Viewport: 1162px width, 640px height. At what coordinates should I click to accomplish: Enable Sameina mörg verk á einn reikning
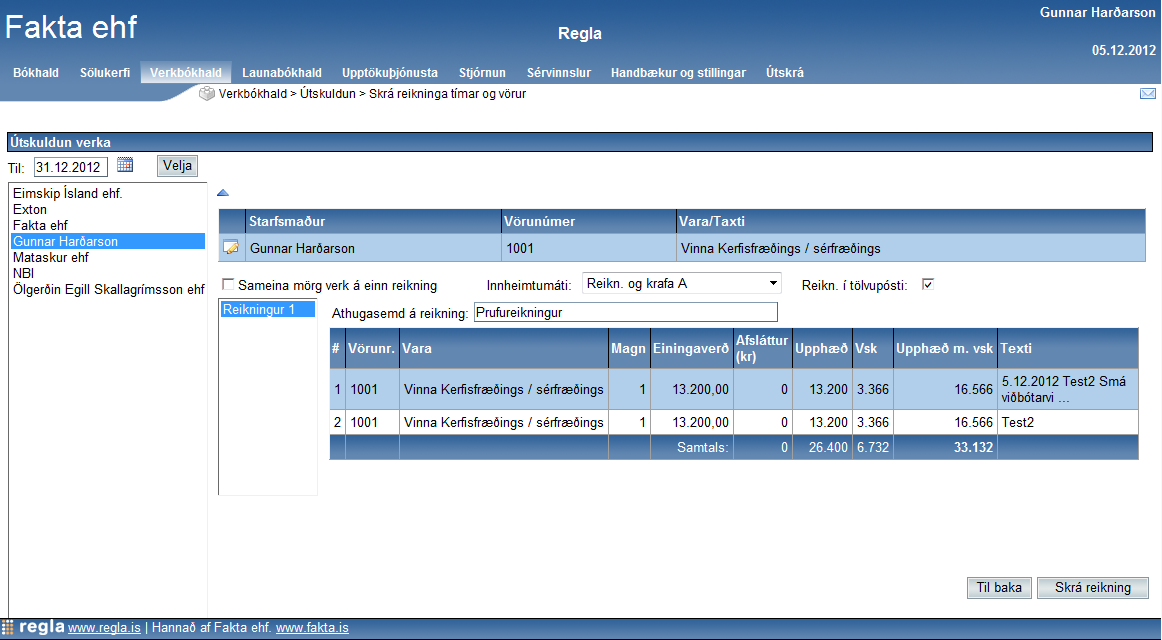(228, 284)
